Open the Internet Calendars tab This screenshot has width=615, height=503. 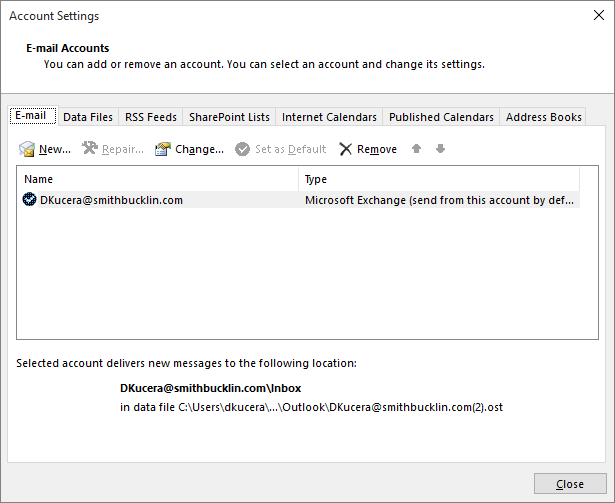[x=329, y=117]
